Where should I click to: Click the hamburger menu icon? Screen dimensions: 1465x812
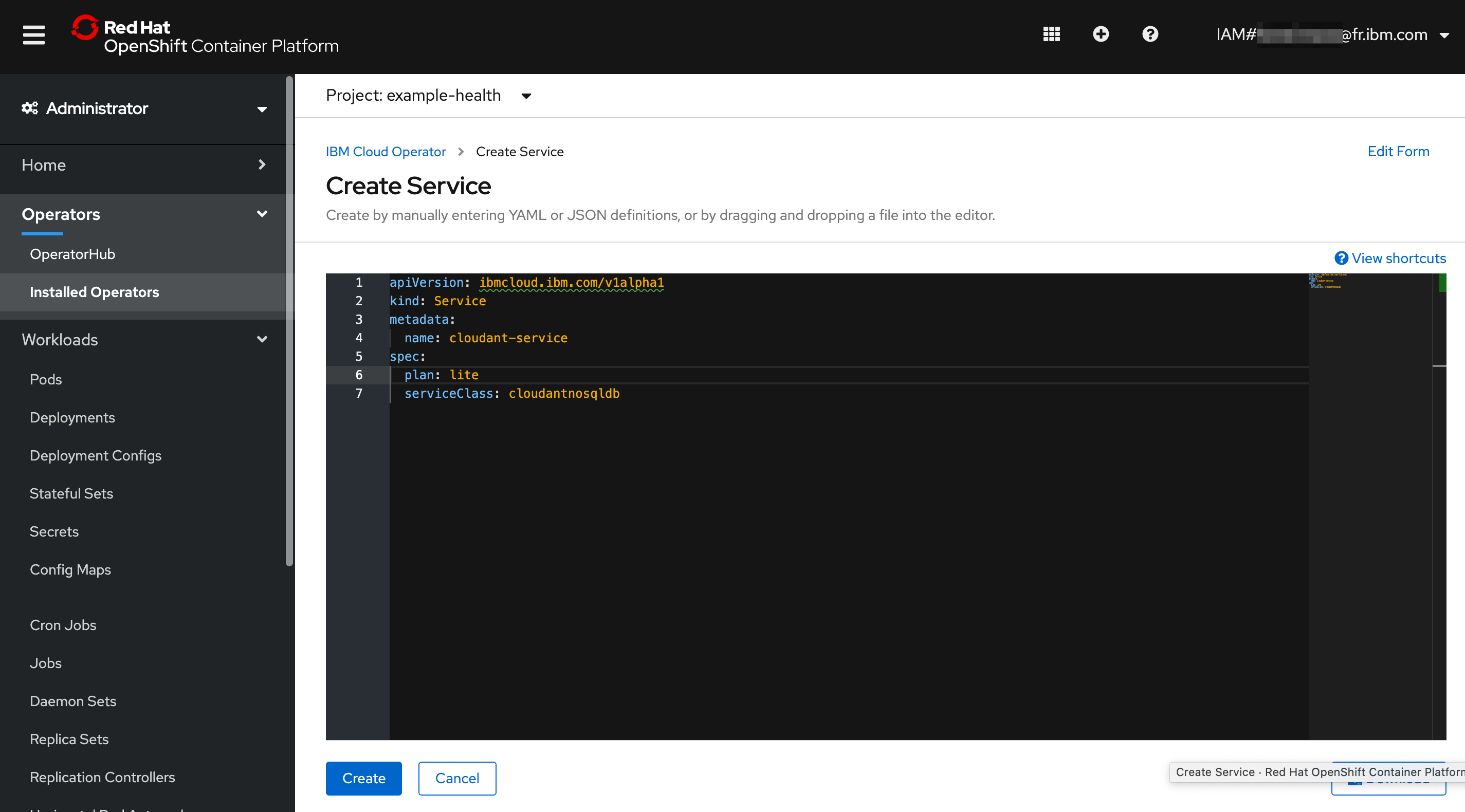tap(32, 34)
